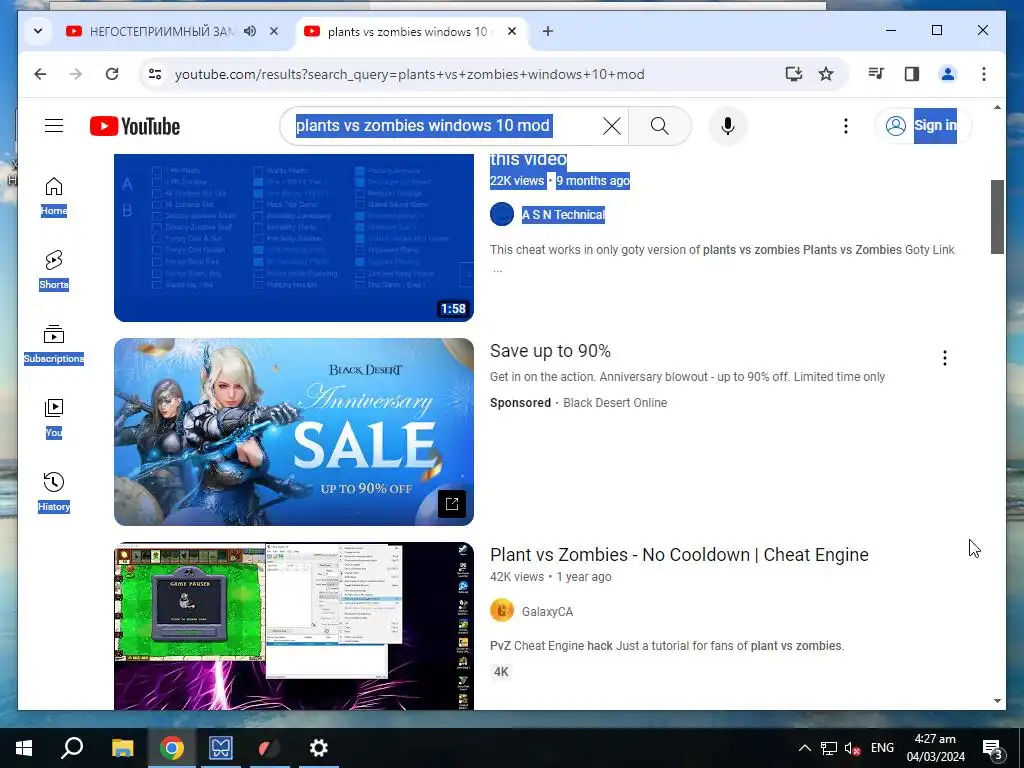
Task: Expand the tab search dropdown
Action: (x=38, y=31)
